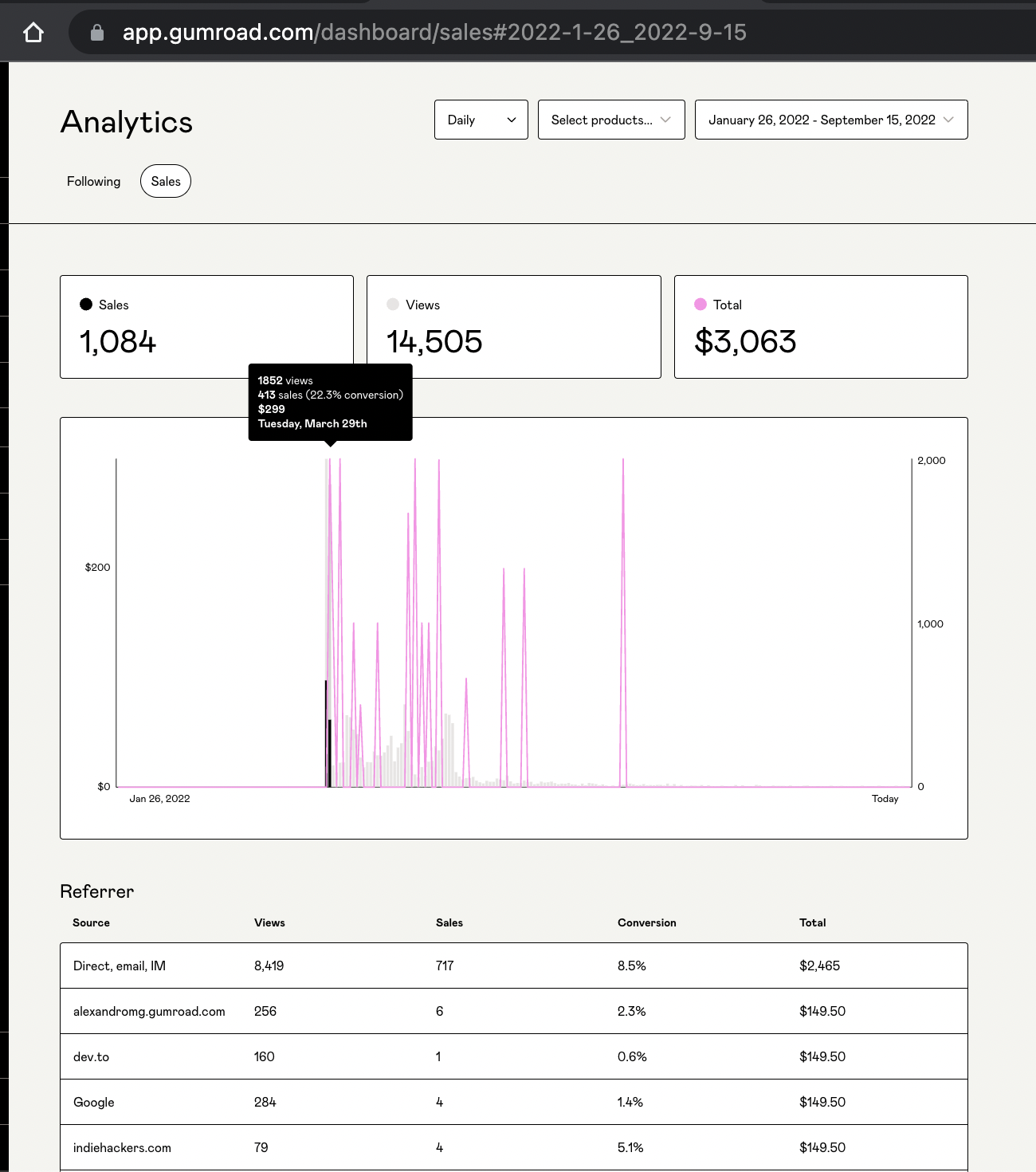Click the dev.to referrer source

coord(91,1056)
